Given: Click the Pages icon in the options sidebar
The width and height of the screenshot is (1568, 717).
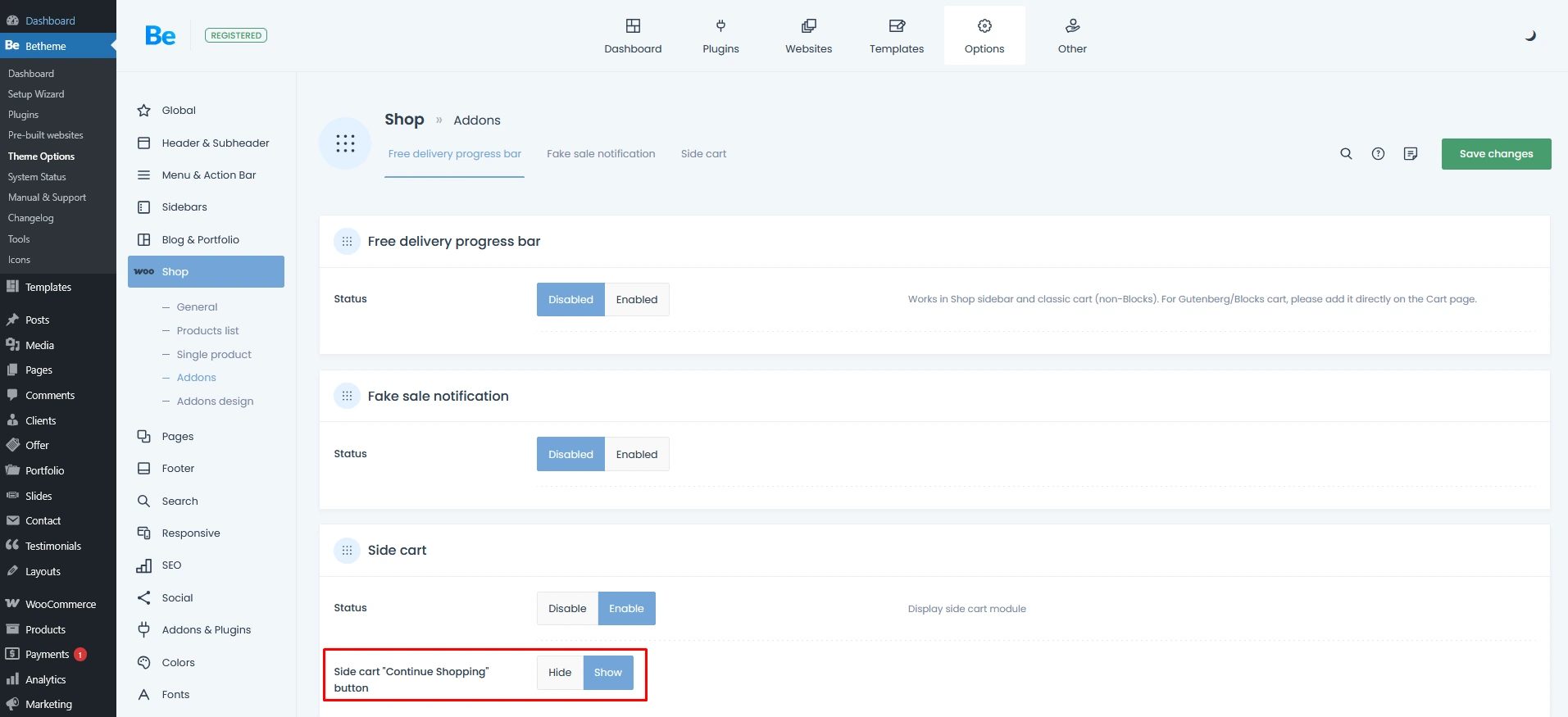Looking at the screenshot, I should pyautogui.click(x=144, y=437).
